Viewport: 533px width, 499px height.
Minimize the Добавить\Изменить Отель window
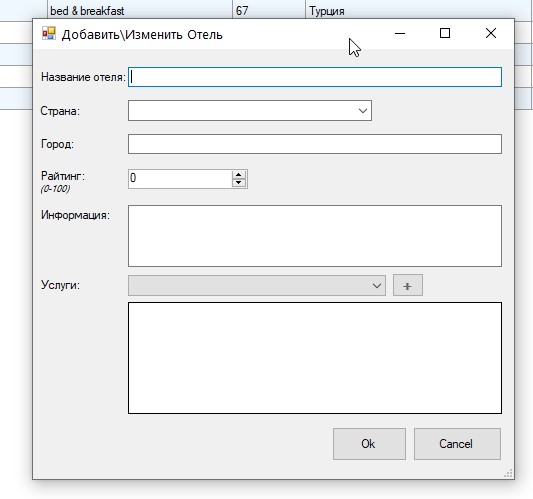400,33
